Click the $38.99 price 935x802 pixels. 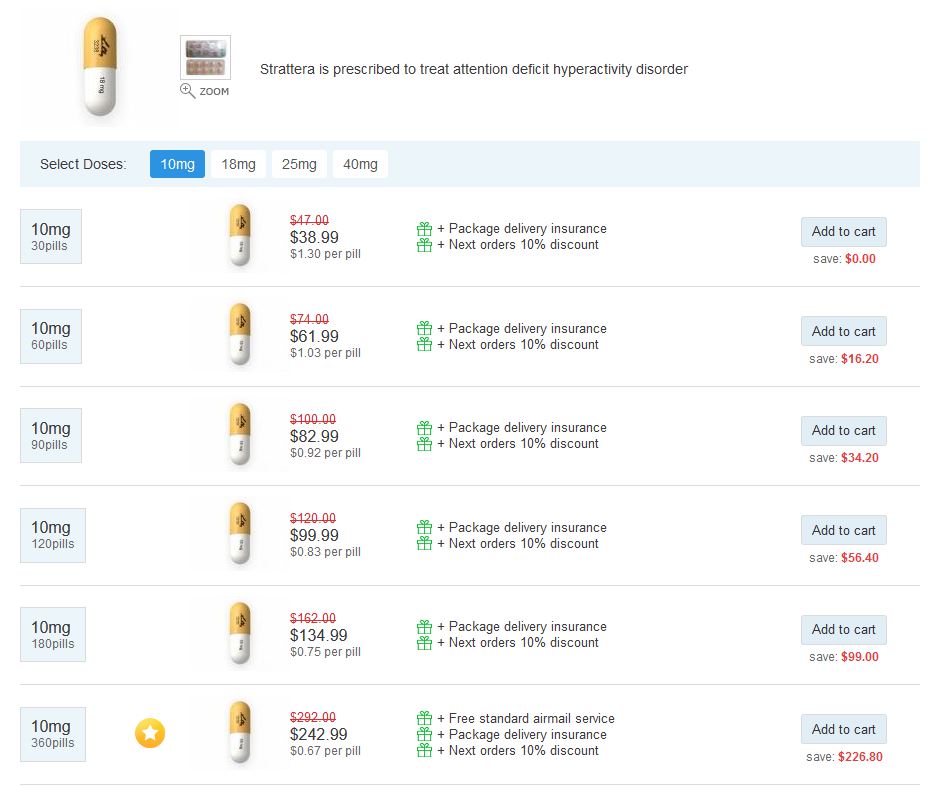pos(314,237)
